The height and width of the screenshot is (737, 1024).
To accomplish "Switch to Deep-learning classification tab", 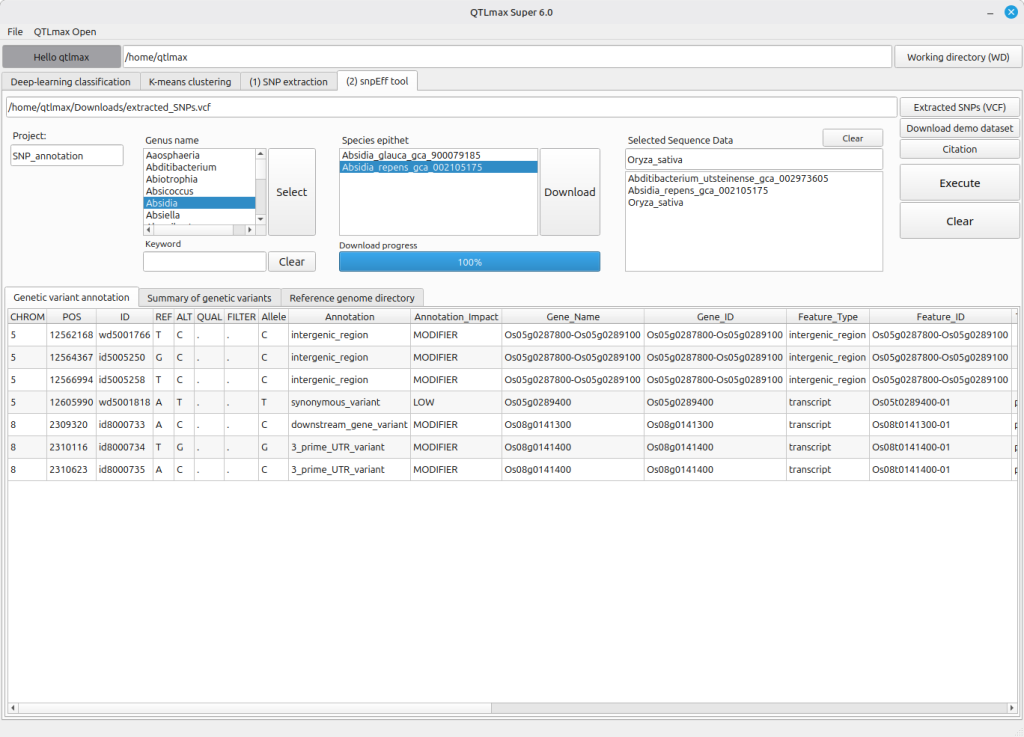I will [x=70, y=82].
